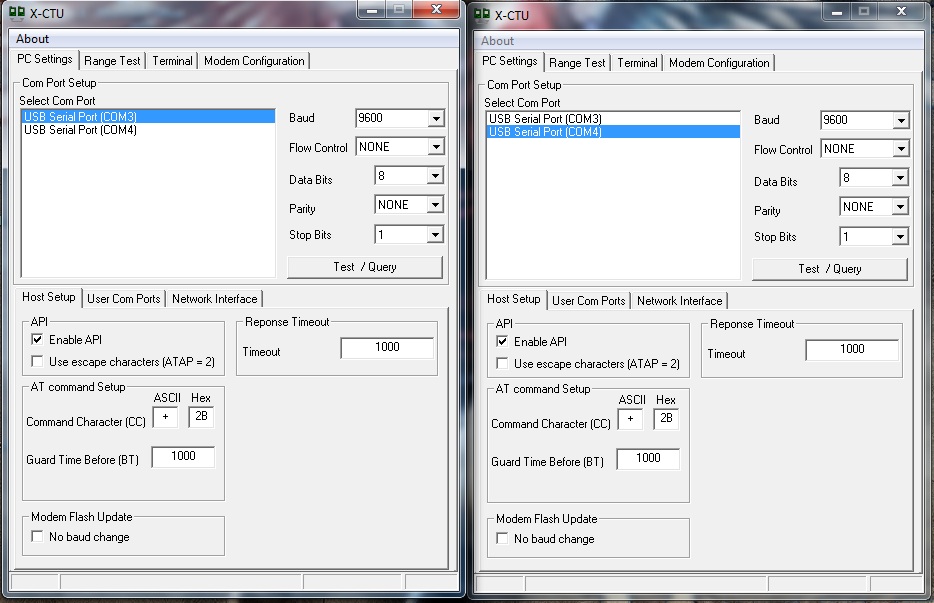Viewport: 934px width, 603px height.
Task: Click Command Character Hex field in right window
Action: 666,419
